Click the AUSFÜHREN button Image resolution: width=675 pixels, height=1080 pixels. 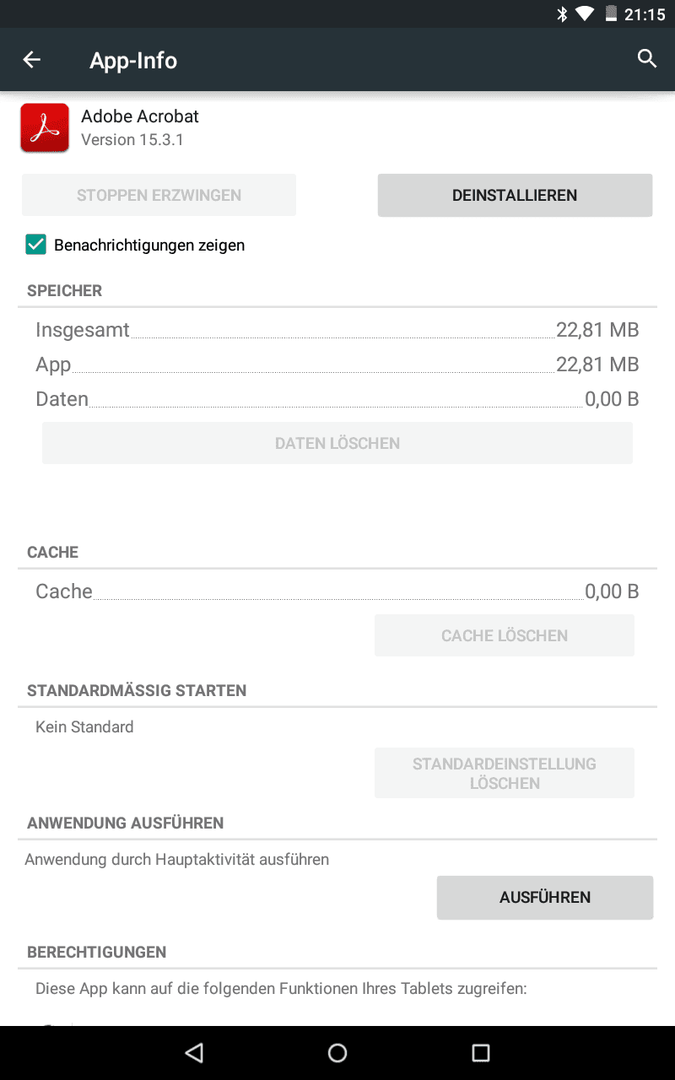coord(545,897)
